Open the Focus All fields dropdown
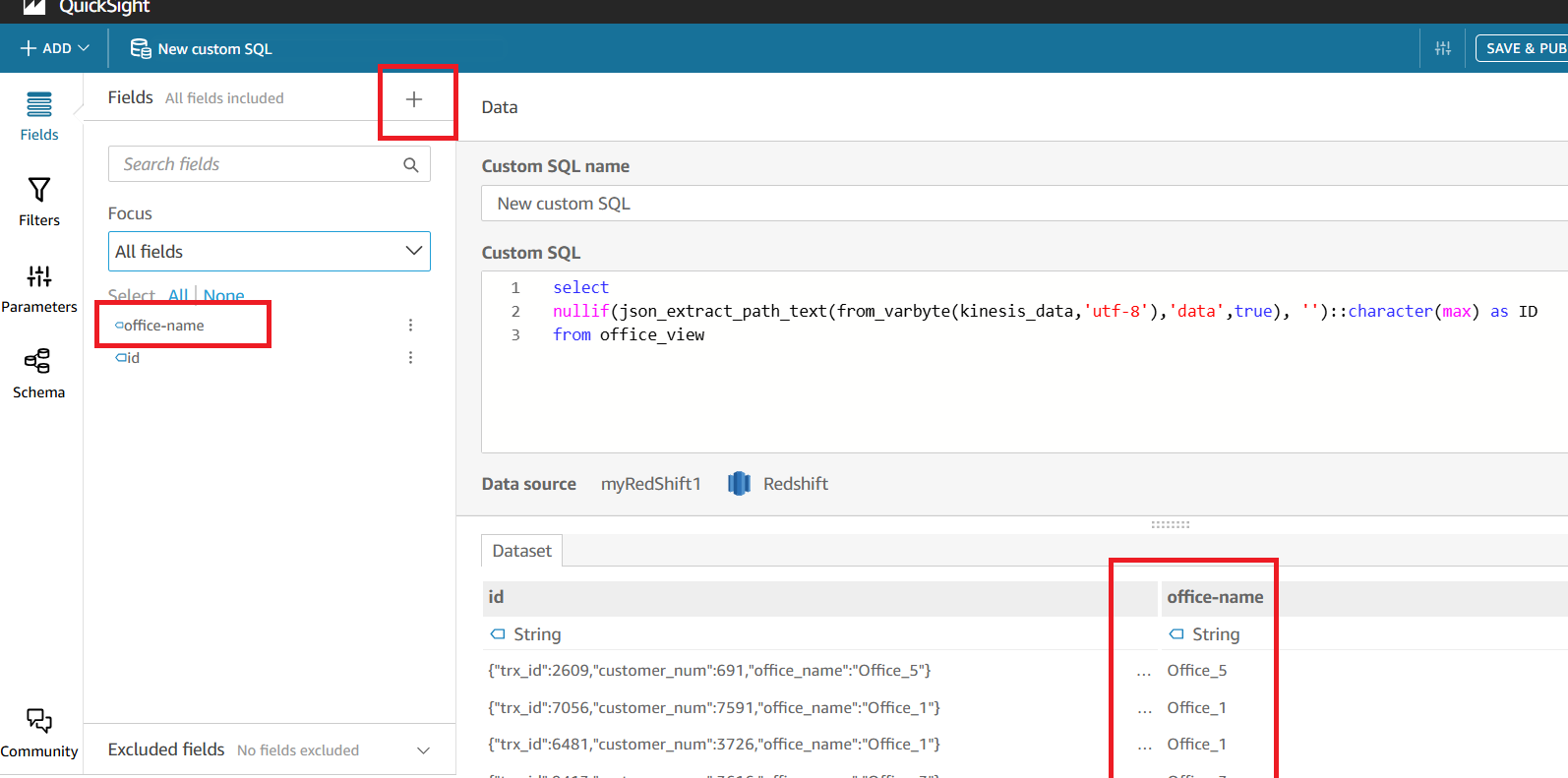This screenshot has width=1568, height=778. [270, 252]
